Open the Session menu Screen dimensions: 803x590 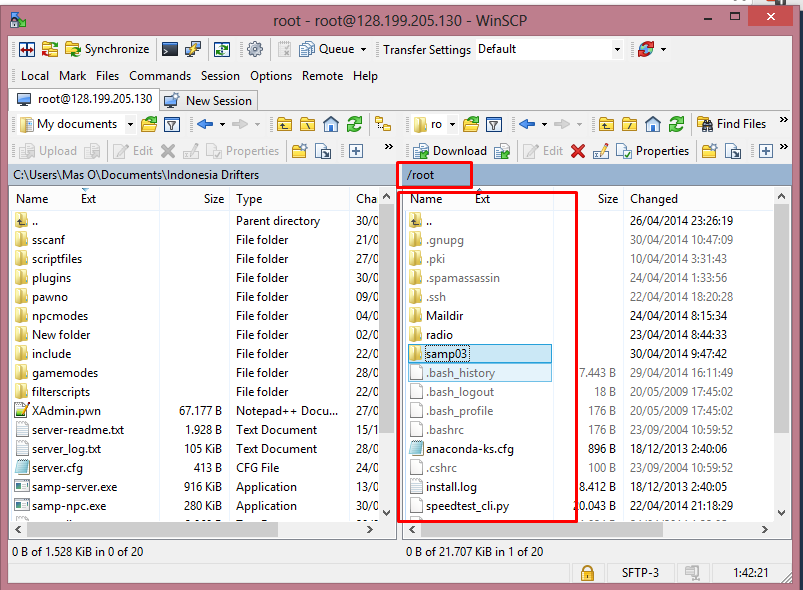tap(220, 76)
